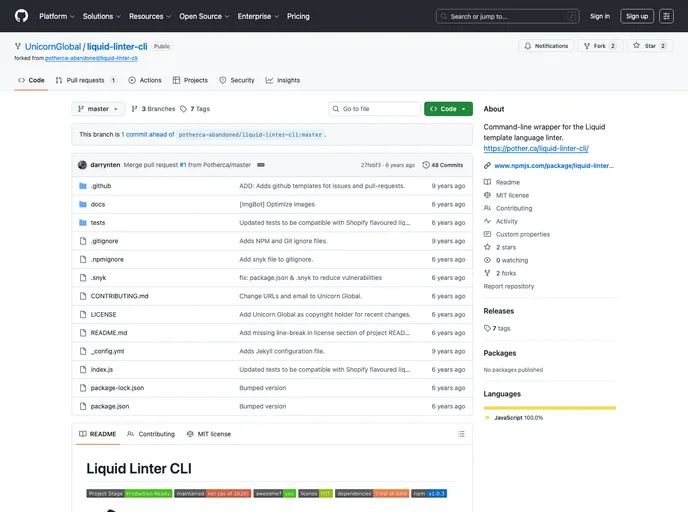Open the .github folder
Viewport: 688px width, 512px height.
(101, 186)
